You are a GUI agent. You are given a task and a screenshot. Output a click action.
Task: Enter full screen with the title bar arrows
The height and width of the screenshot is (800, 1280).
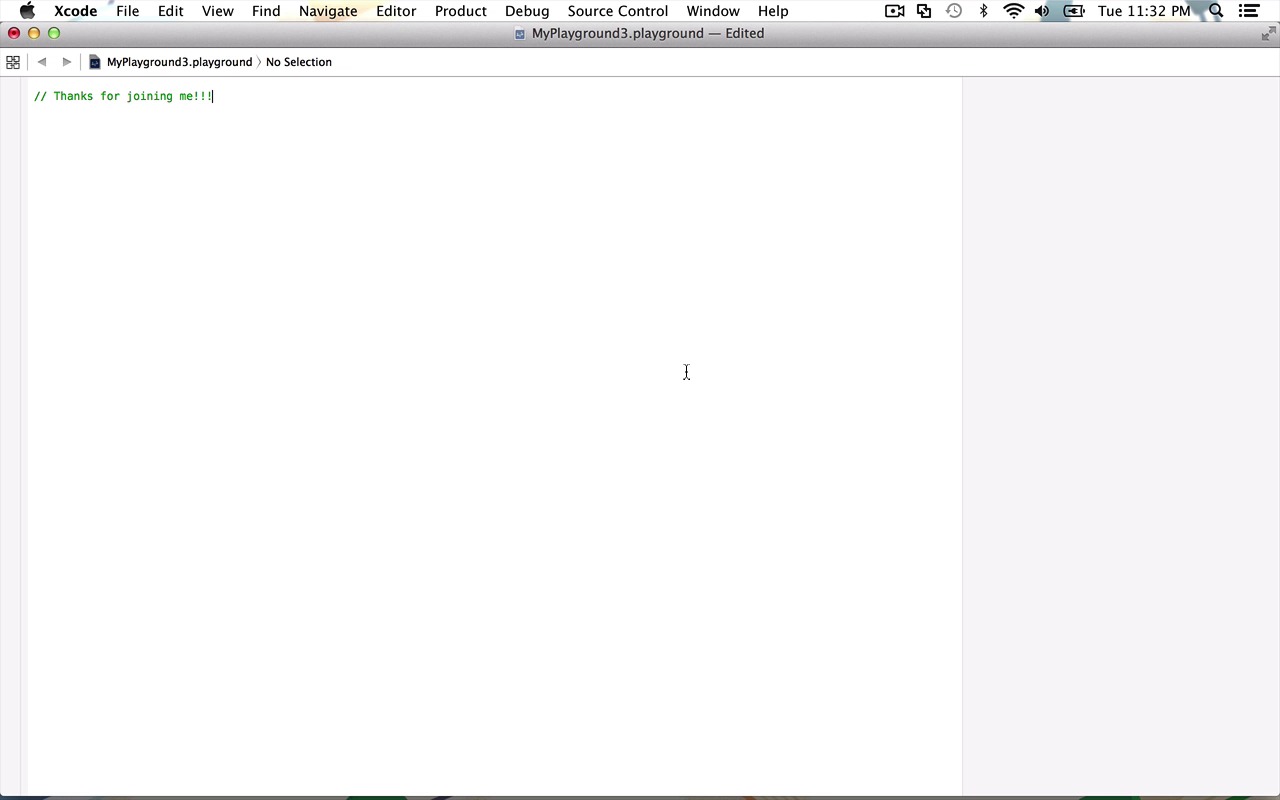click(x=1268, y=34)
